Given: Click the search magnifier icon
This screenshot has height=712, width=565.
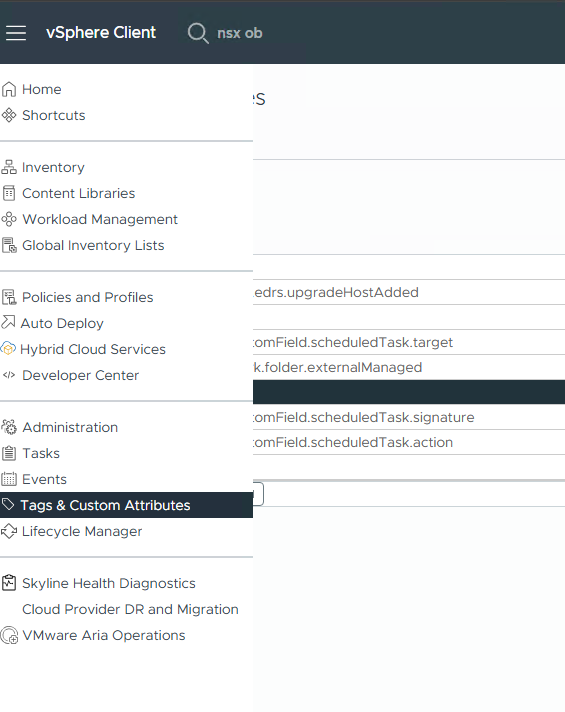Looking at the screenshot, I should [198, 33].
